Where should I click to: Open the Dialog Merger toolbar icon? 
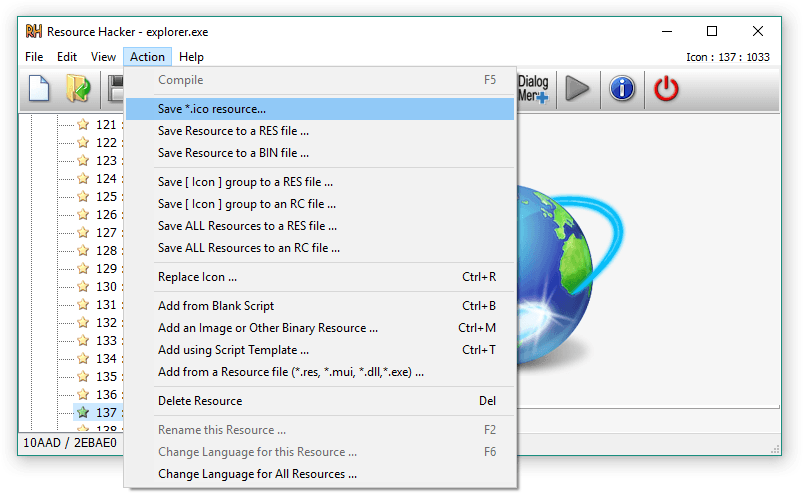coord(533,89)
